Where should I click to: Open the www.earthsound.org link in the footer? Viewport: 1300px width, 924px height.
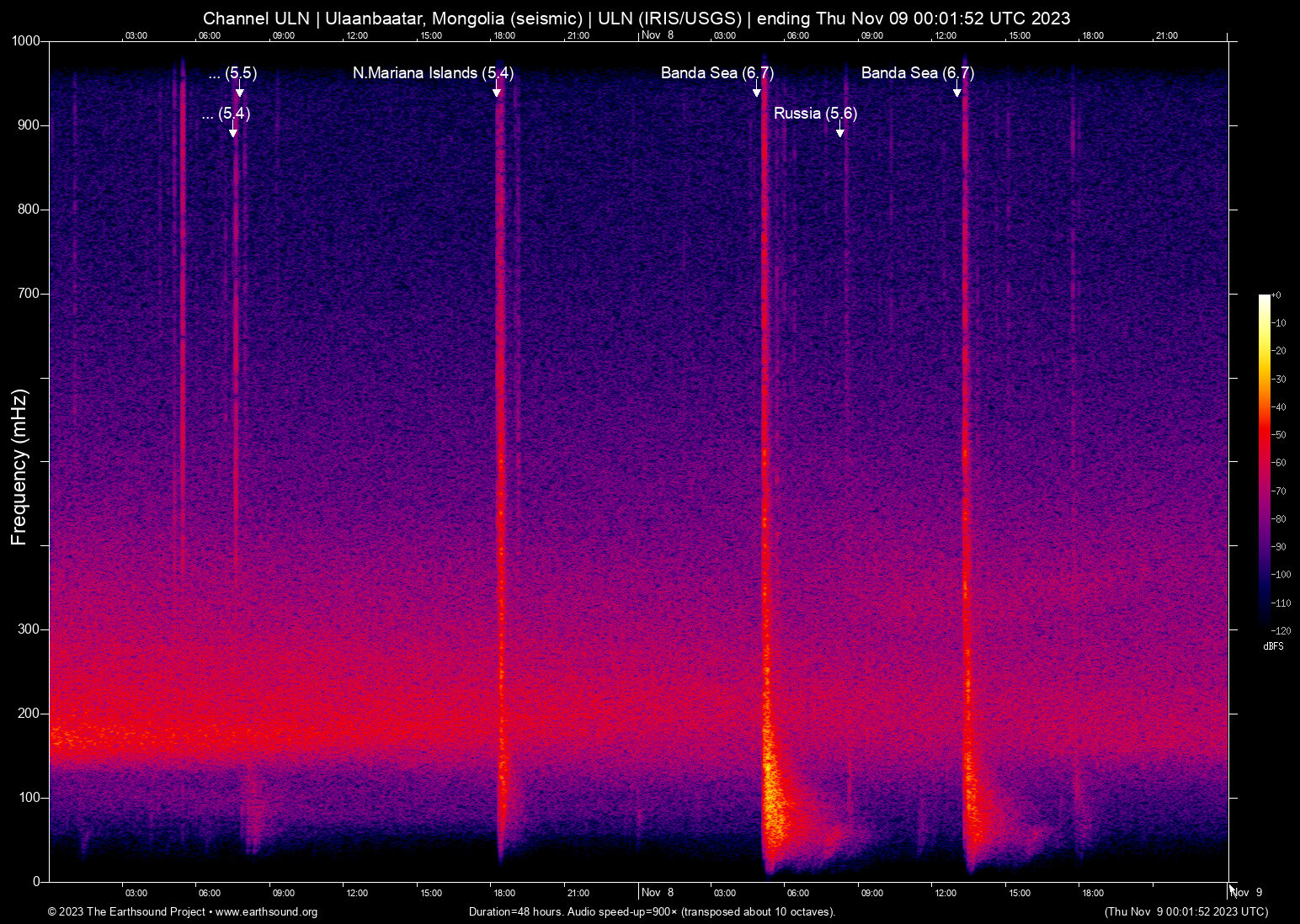(x=266, y=912)
